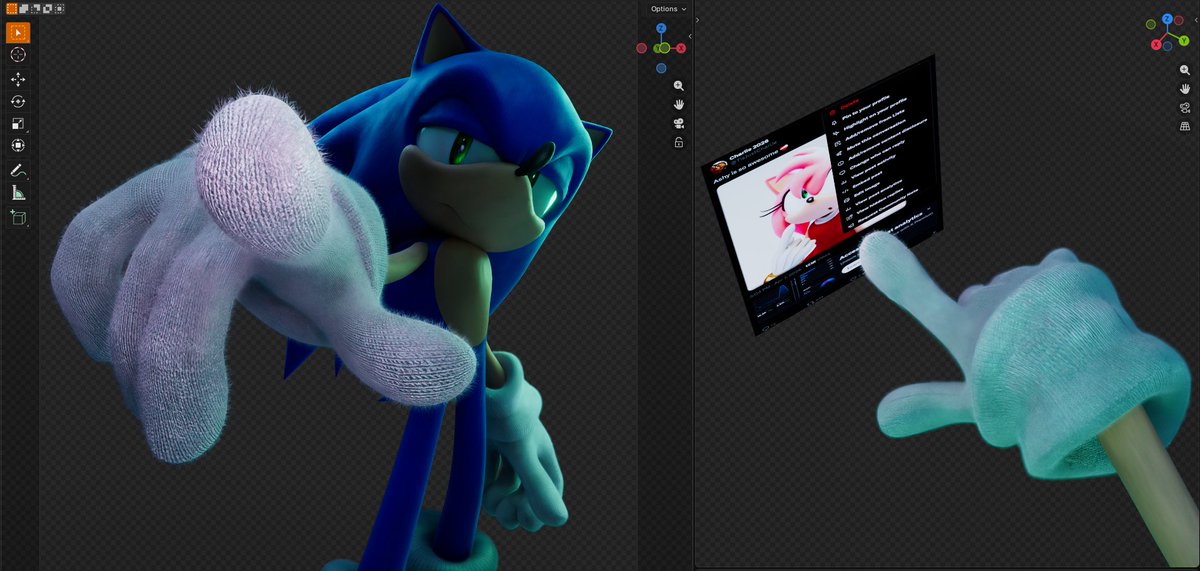Click the blue Z axis on left gizmo
The image size is (1200, 571).
click(x=661, y=29)
